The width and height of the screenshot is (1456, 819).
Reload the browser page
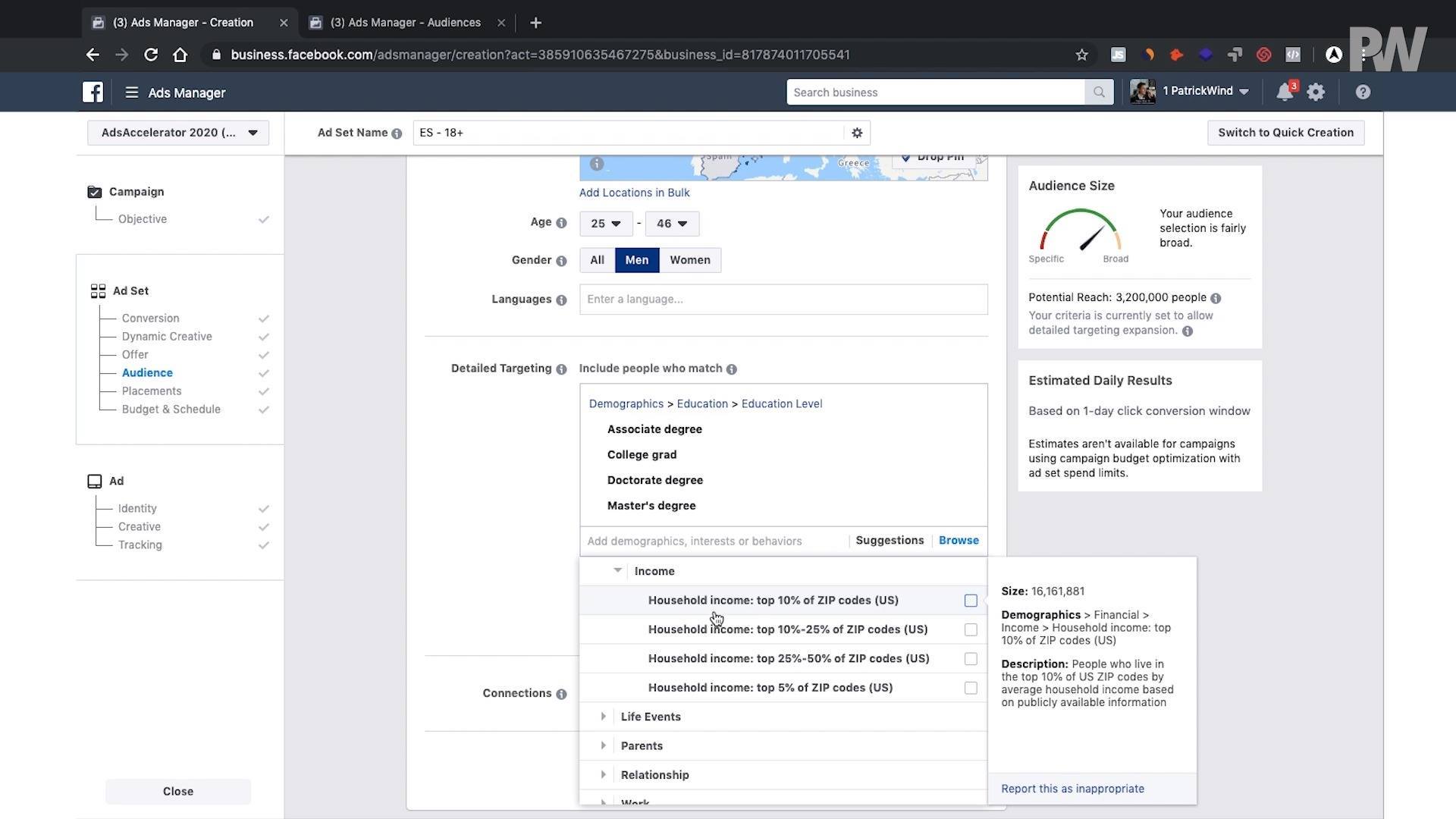[151, 55]
